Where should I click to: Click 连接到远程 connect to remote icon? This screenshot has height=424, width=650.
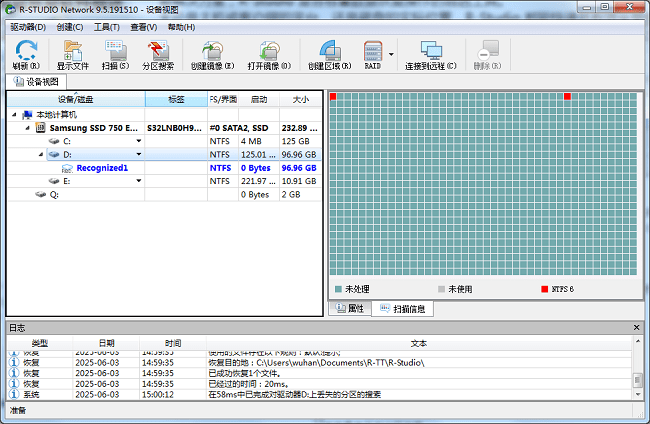[431, 54]
